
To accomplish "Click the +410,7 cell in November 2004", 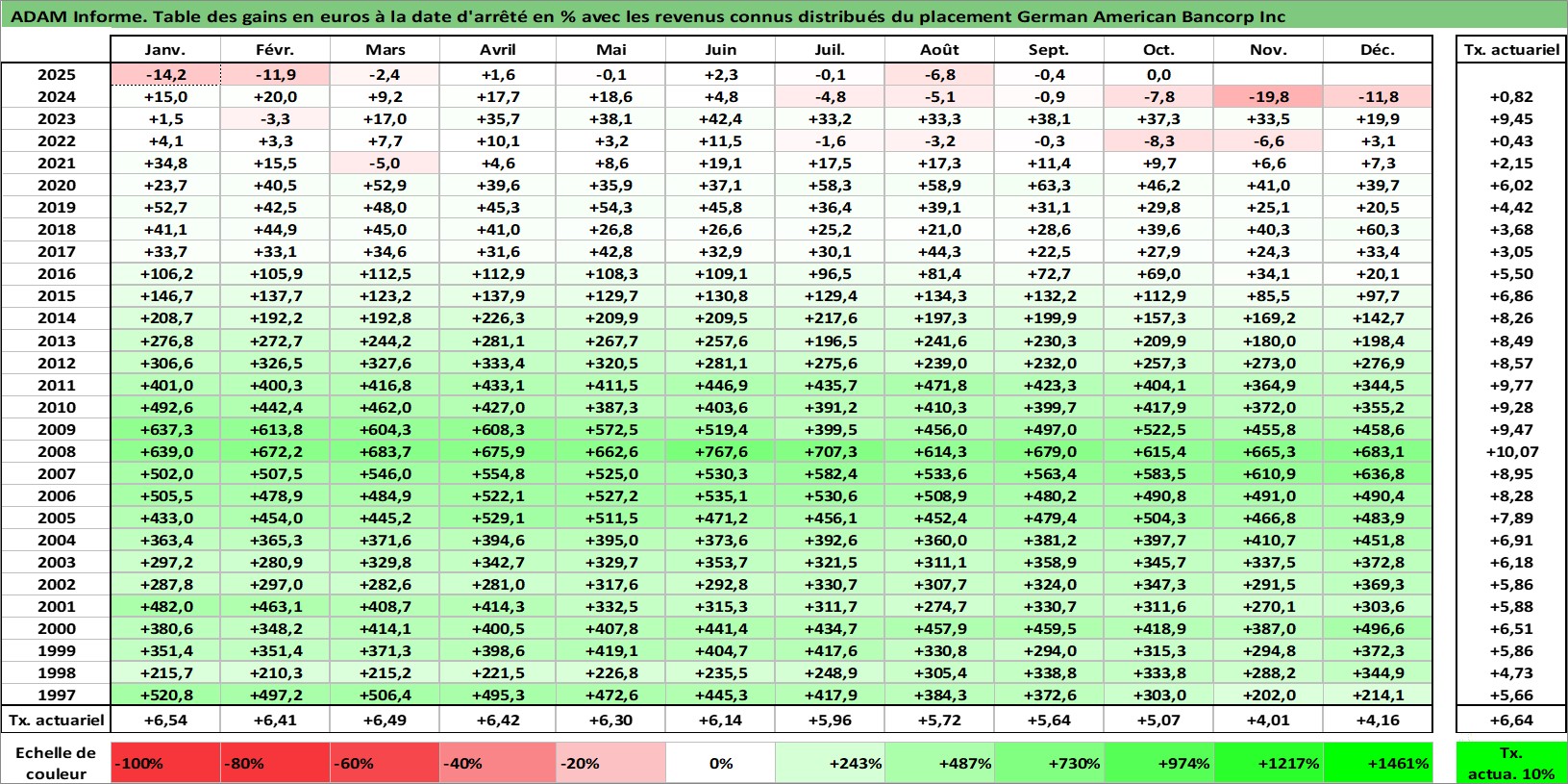I will [1268, 540].
